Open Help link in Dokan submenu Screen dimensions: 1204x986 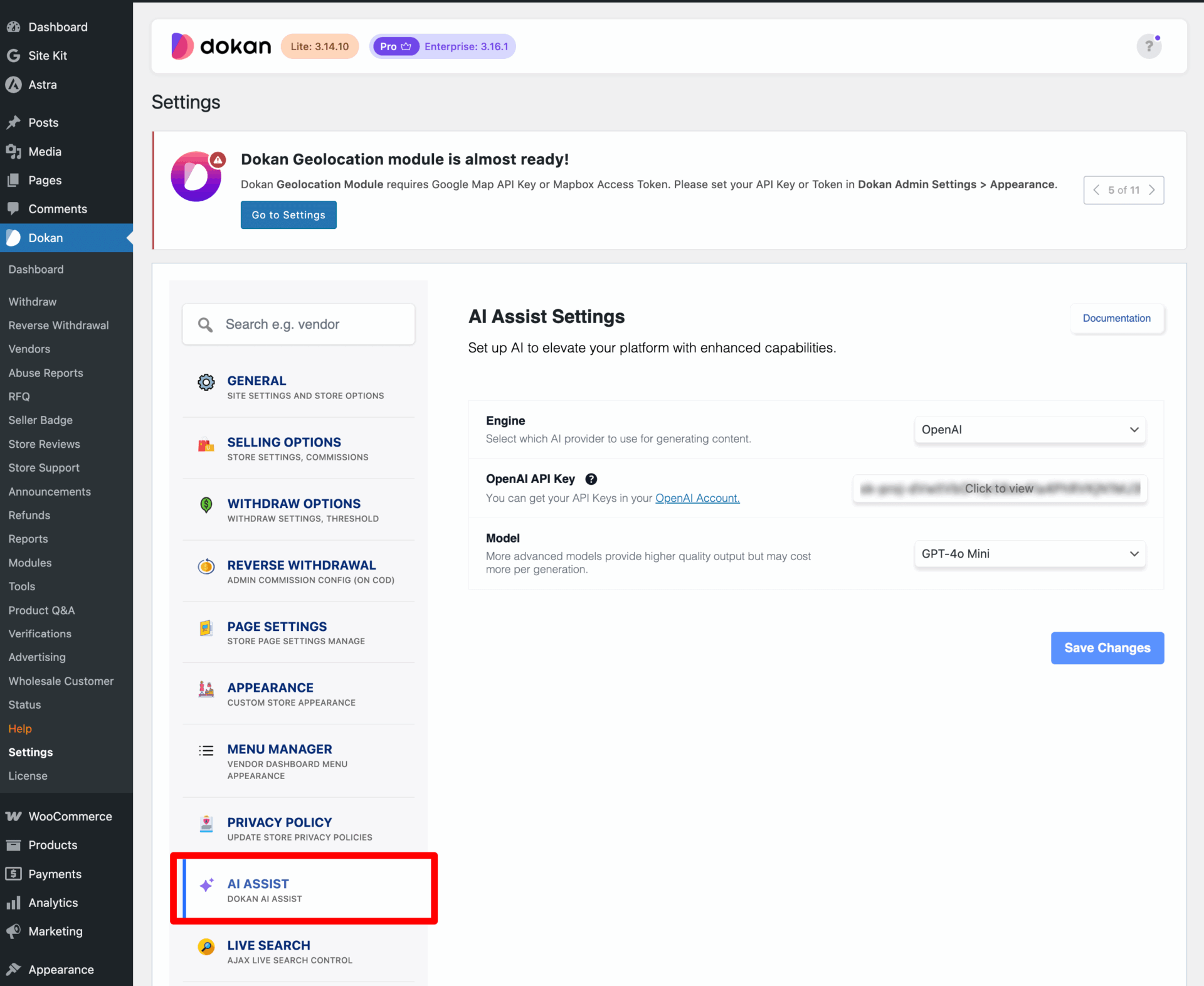click(x=20, y=728)
